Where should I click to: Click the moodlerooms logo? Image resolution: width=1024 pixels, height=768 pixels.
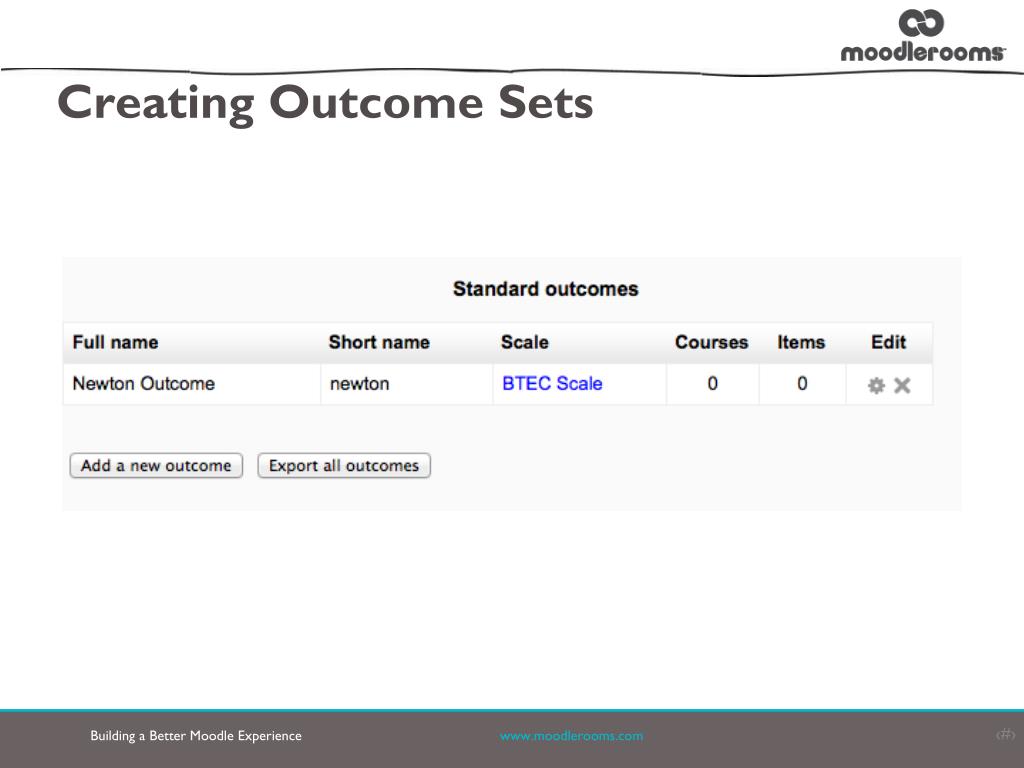[x=922, y=35]
